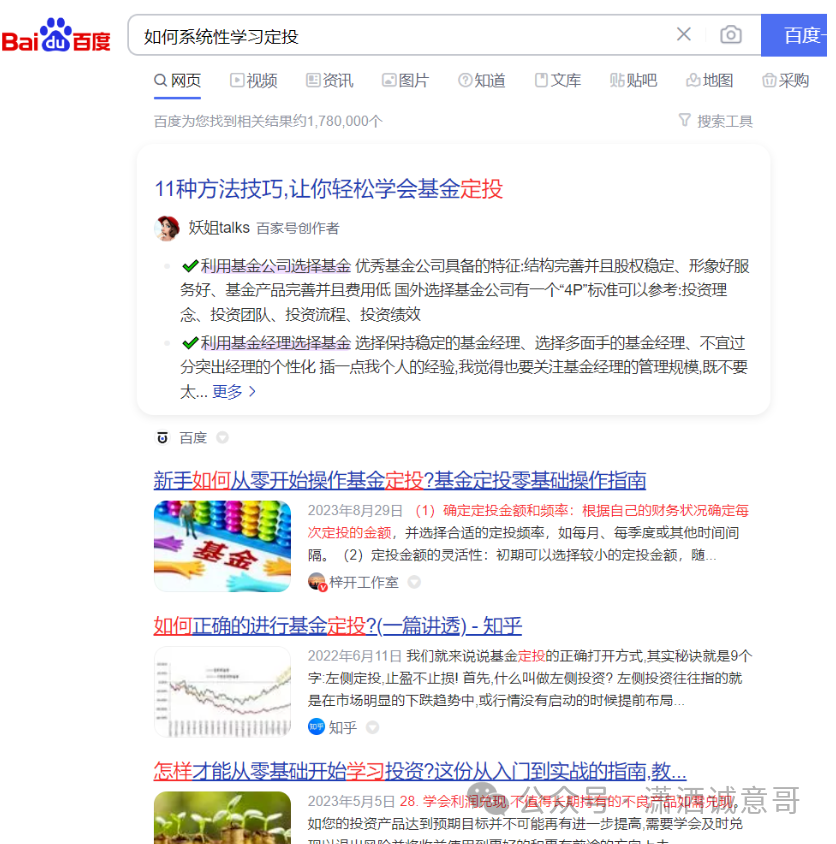Viewport: 836px width, 844px height.
Task: Open the 采购 tab
Action: [785, 81]
